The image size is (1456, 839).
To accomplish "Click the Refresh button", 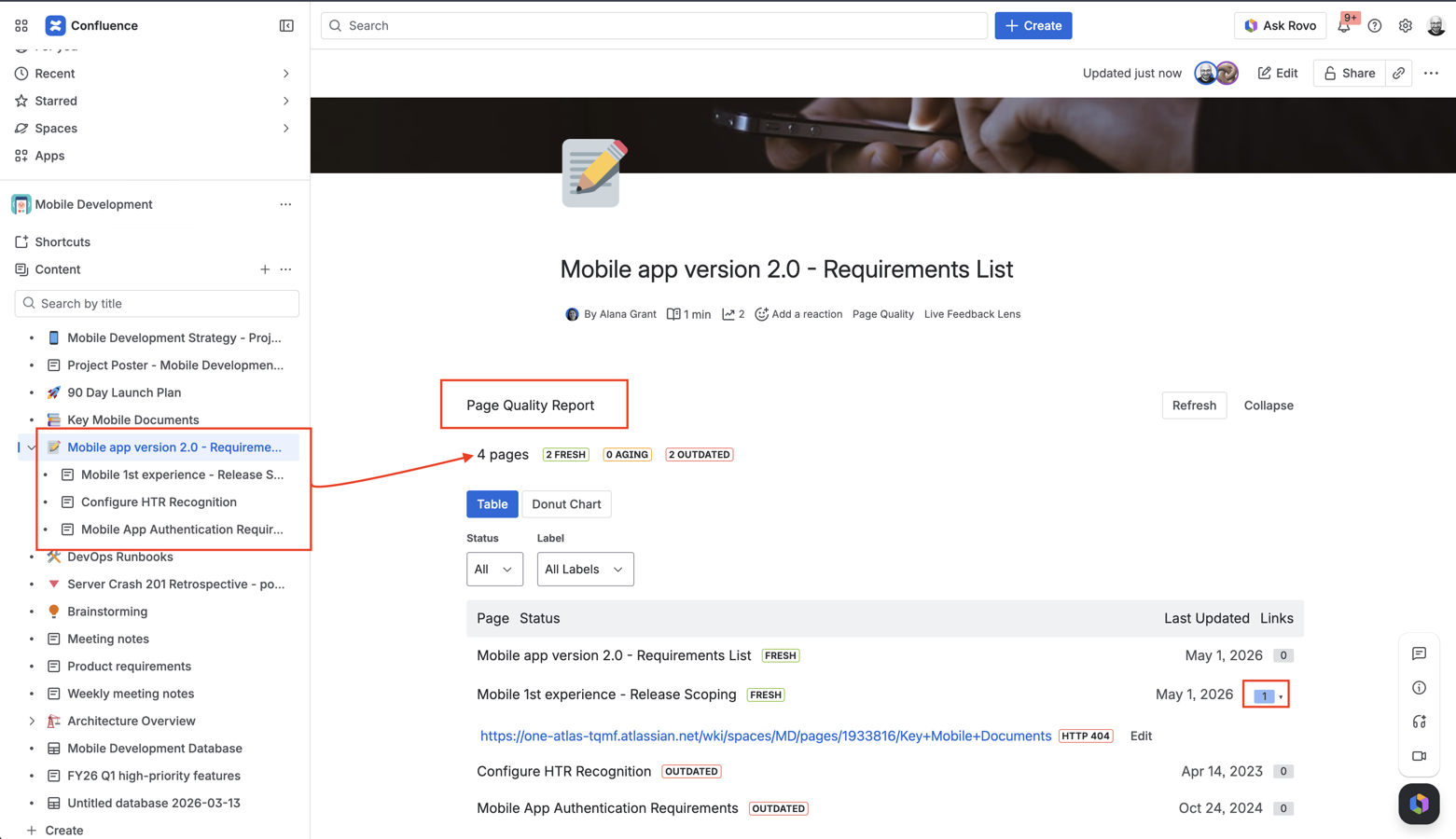I will (1194, 406).
